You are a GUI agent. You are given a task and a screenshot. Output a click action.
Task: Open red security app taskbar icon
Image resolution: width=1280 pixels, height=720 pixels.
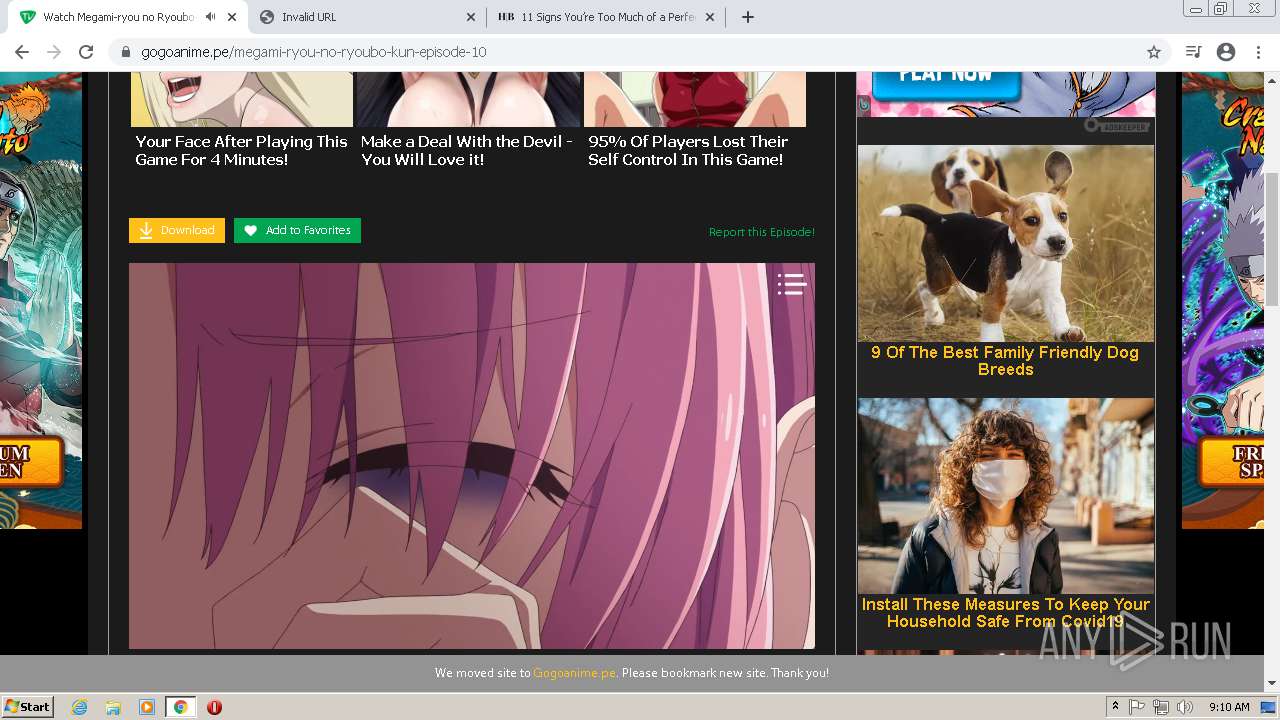click(x=214, y=707)
